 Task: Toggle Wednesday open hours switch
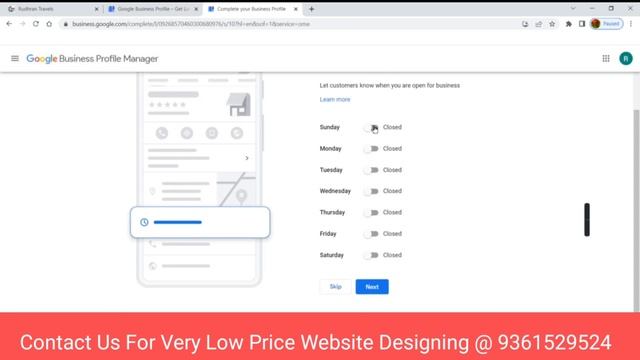point(371,191)
